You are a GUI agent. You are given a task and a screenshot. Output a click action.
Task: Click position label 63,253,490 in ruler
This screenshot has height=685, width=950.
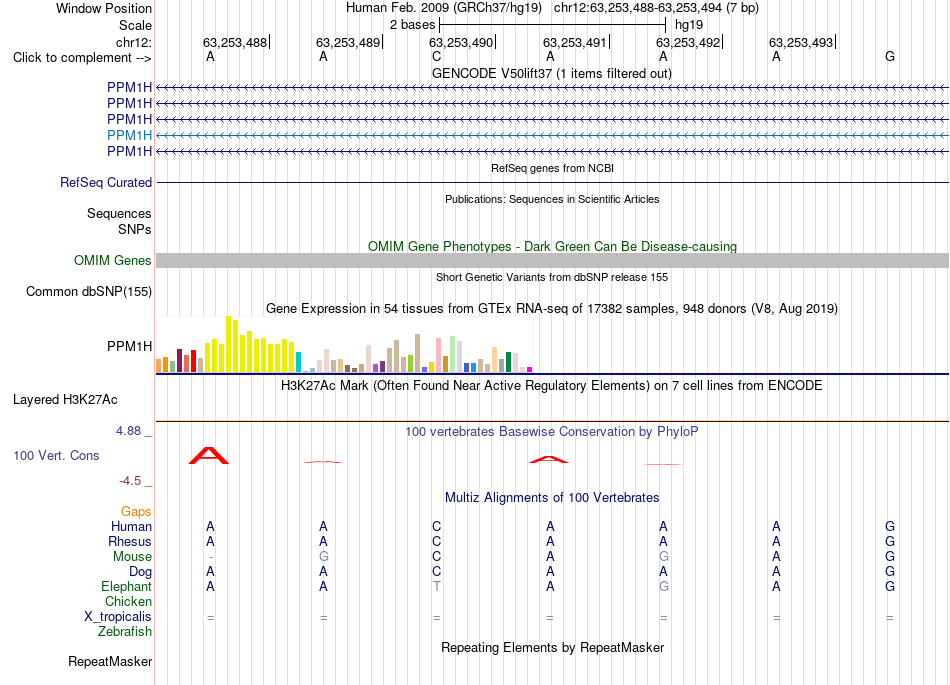pos(461,42)
